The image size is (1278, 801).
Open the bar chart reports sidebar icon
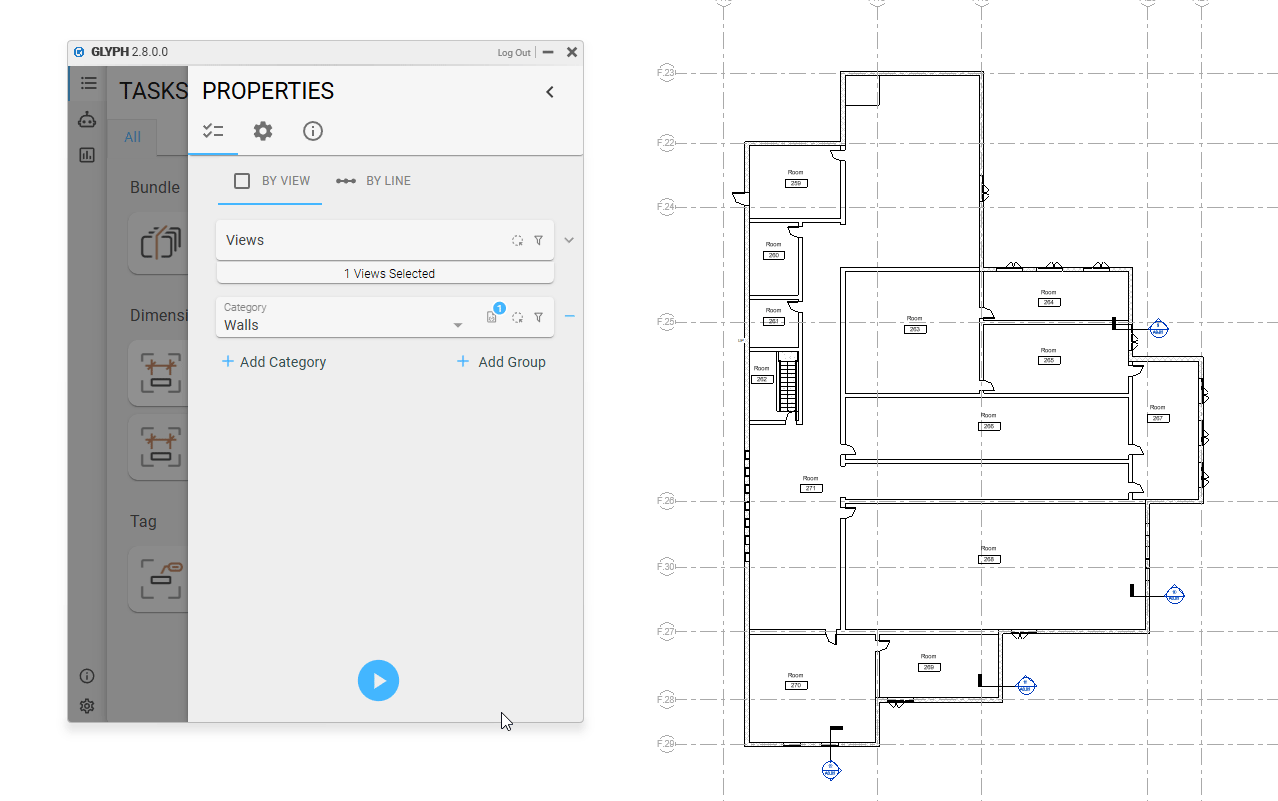(87, 155)
